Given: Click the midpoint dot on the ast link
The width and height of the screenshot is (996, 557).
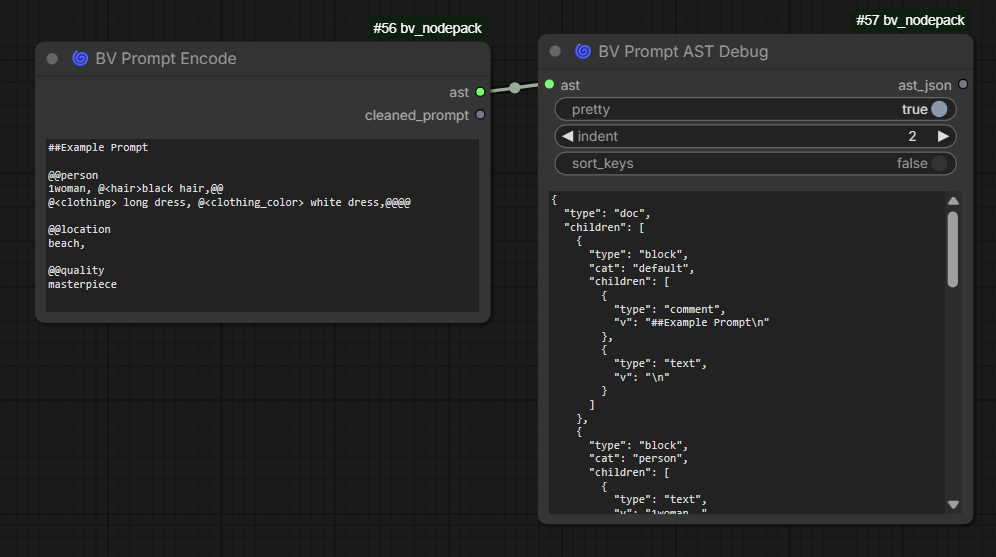Looking at the screenshot, I should (x=515, y=88).
